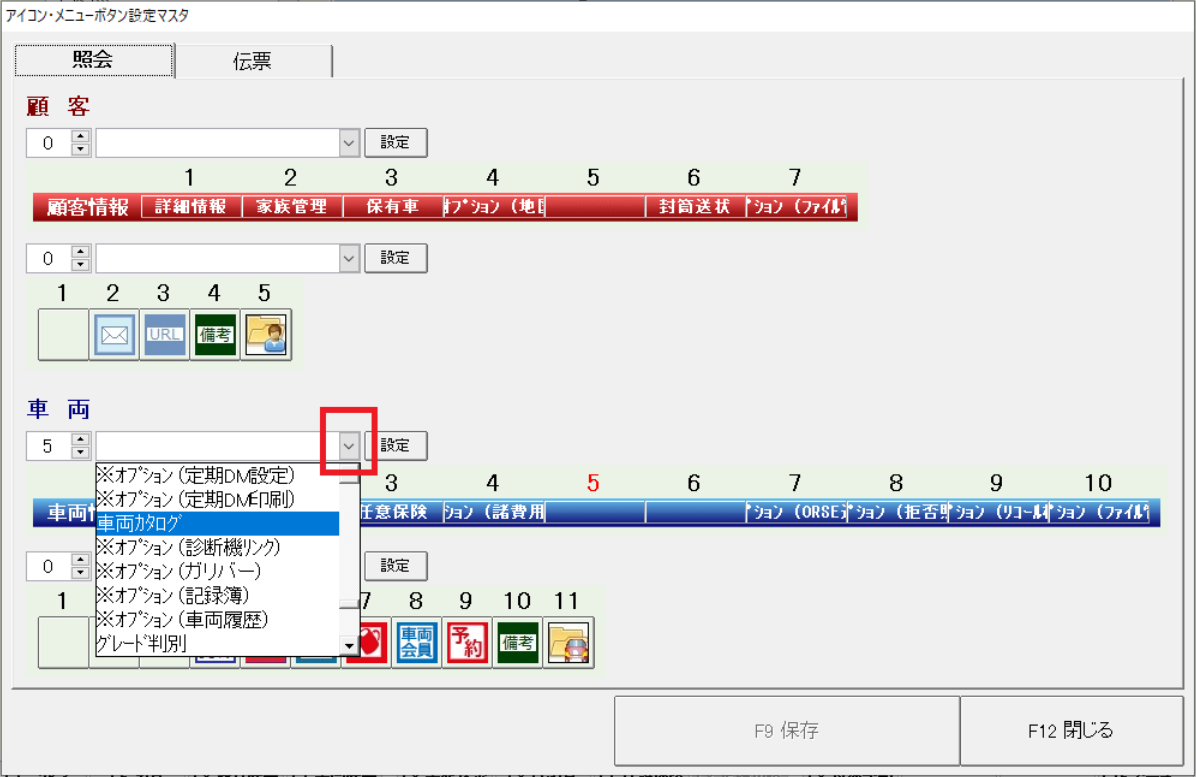Viewport: 1196px width, 777px height.
Task: Click the 車両 combo box text field
Action: coord(217,445)
